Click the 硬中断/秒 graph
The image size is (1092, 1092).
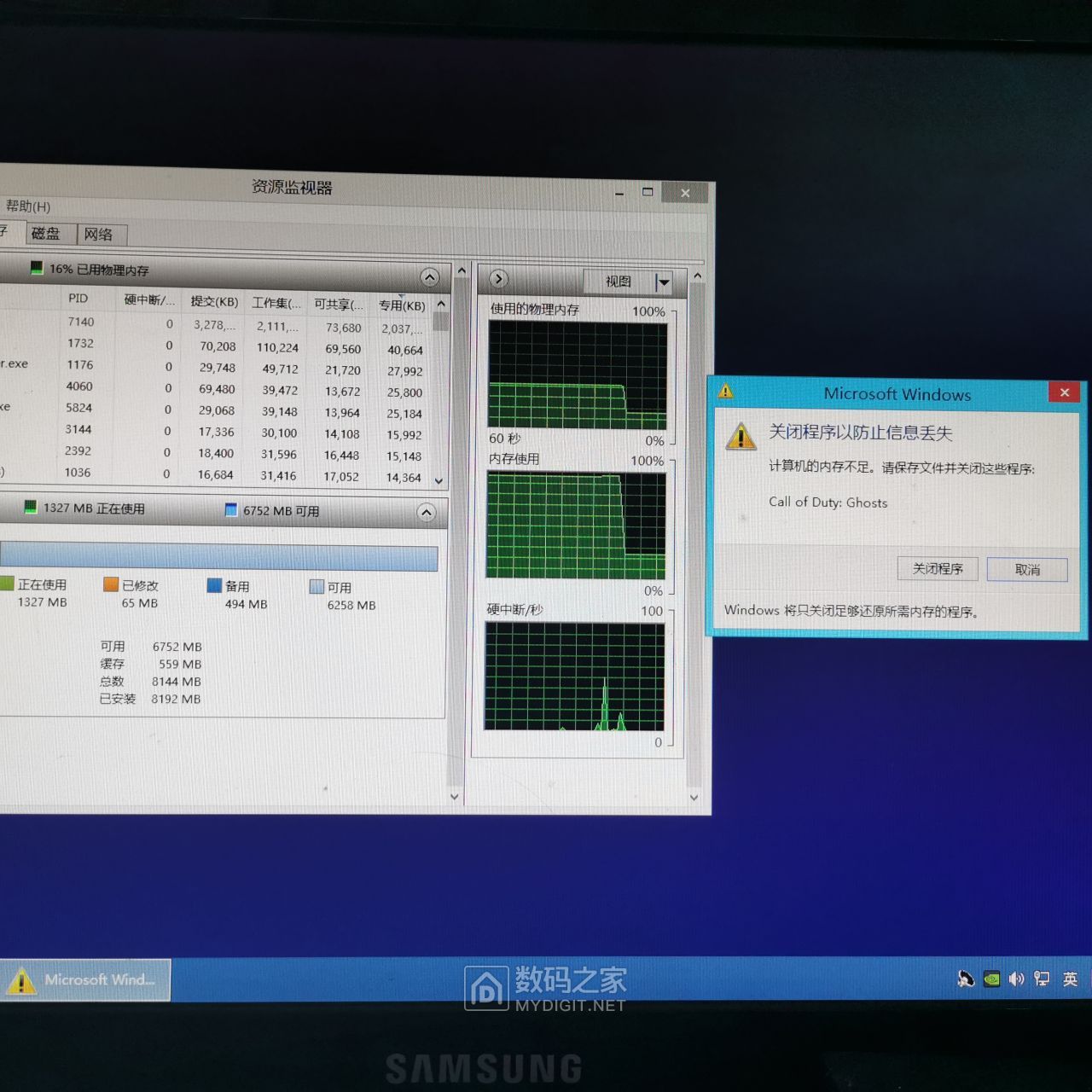tap(574, 676)
